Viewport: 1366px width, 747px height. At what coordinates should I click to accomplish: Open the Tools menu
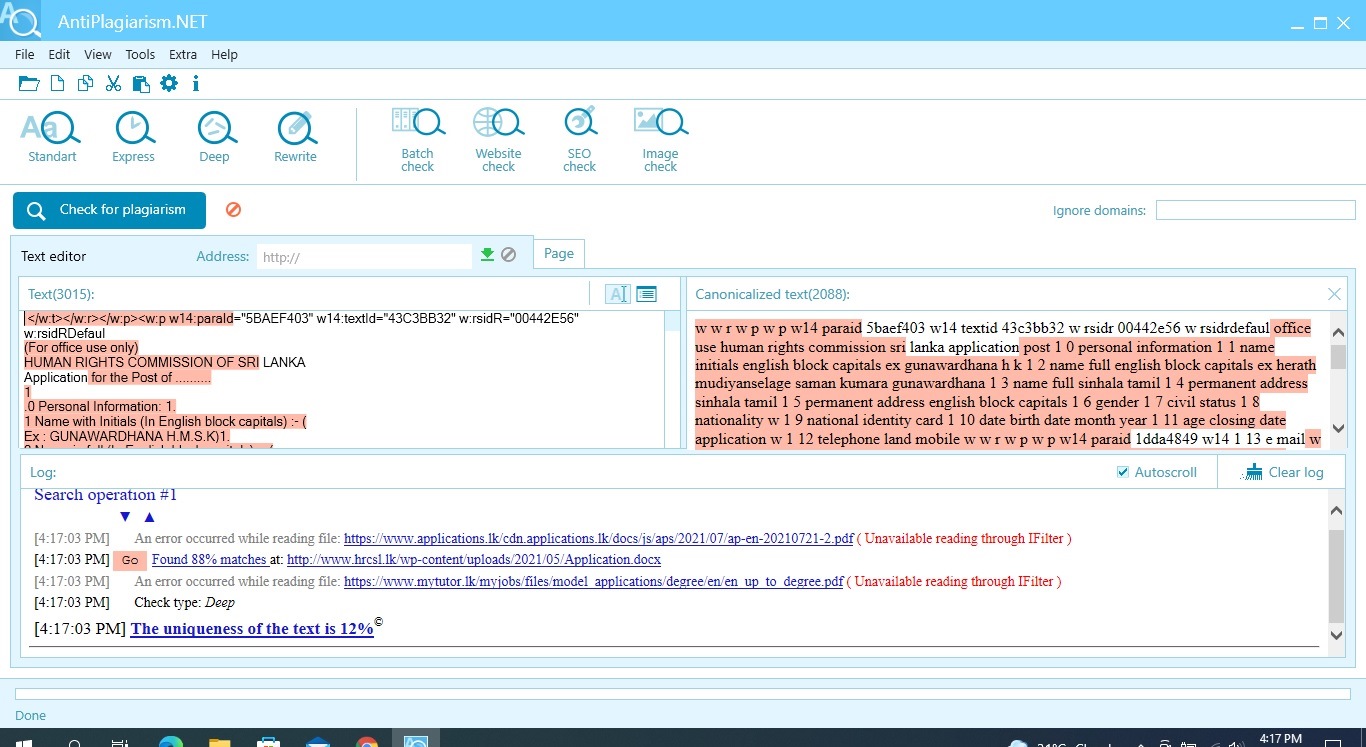coord(140,55)
